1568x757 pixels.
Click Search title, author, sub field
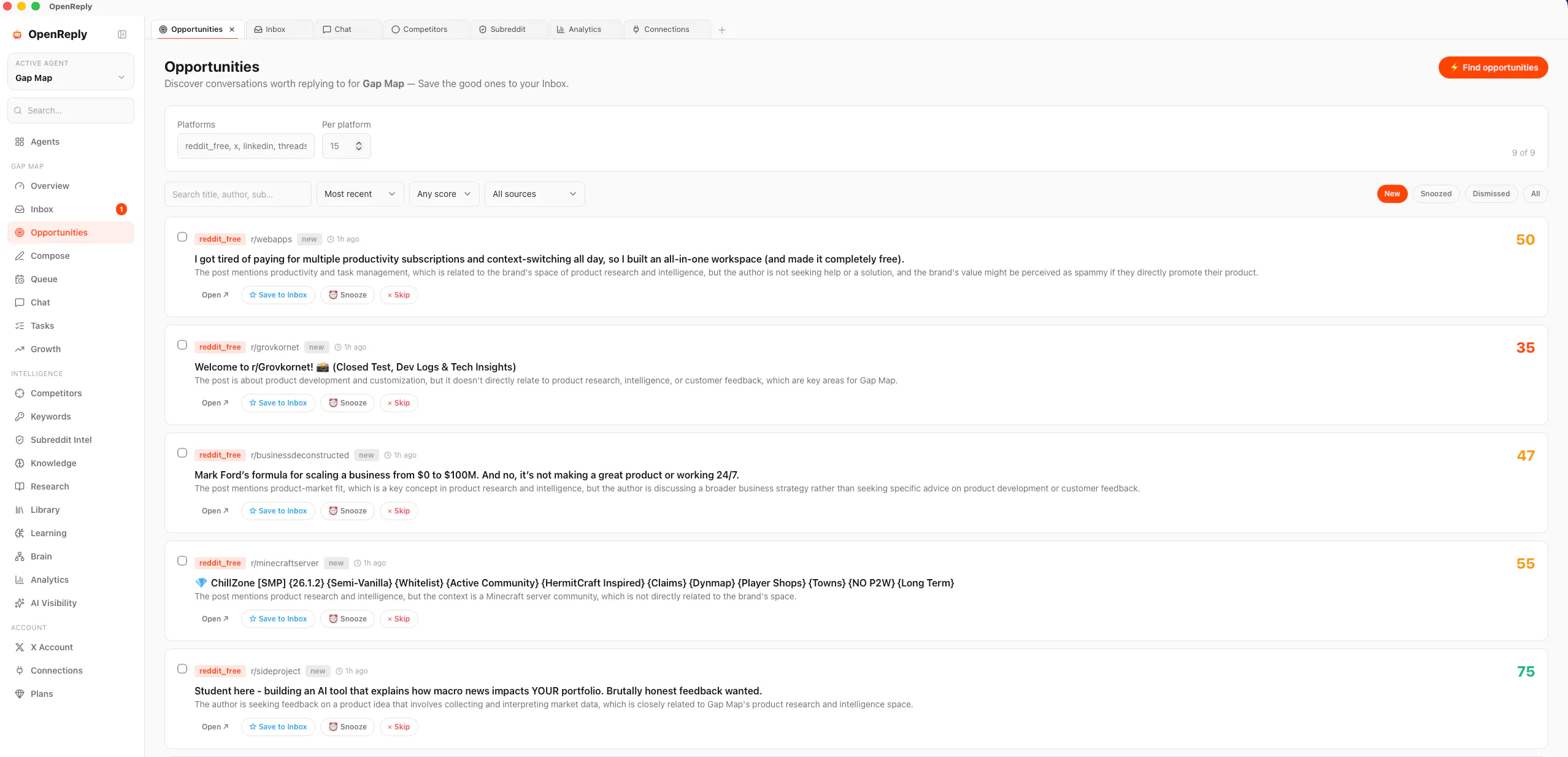pos(237,194)
